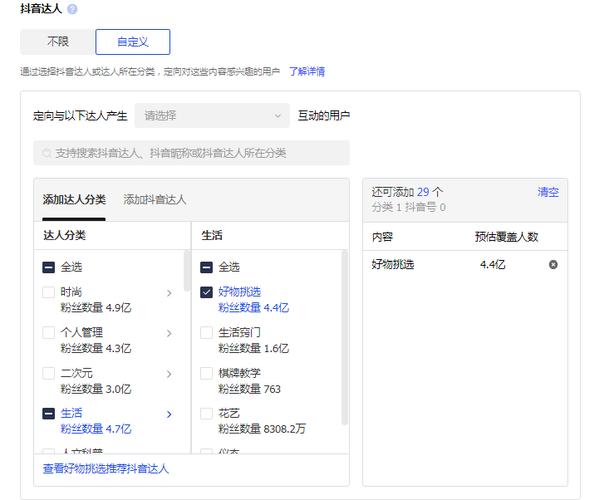The height and width of the screenshot is (500, 614).
Task: Open the 抖音达人 help question mark icon
Action: coord(72,9)
